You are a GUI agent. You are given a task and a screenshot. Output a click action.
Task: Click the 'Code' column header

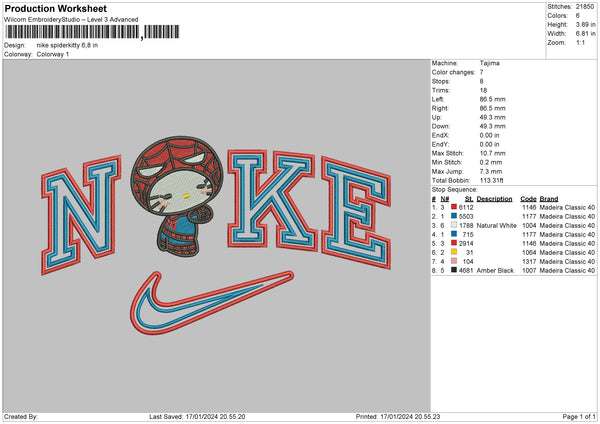pyautogui.click(x=528, y=199)
